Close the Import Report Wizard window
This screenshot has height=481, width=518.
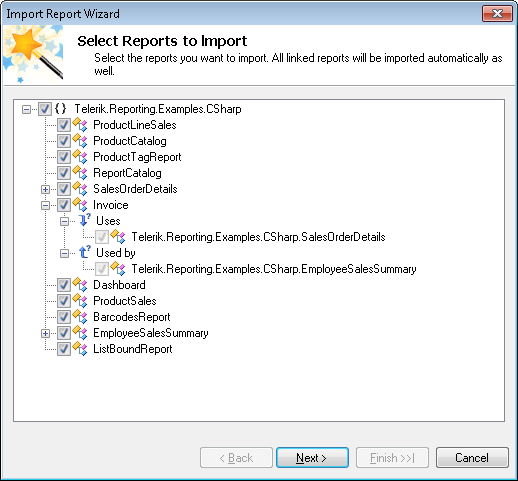497,14
